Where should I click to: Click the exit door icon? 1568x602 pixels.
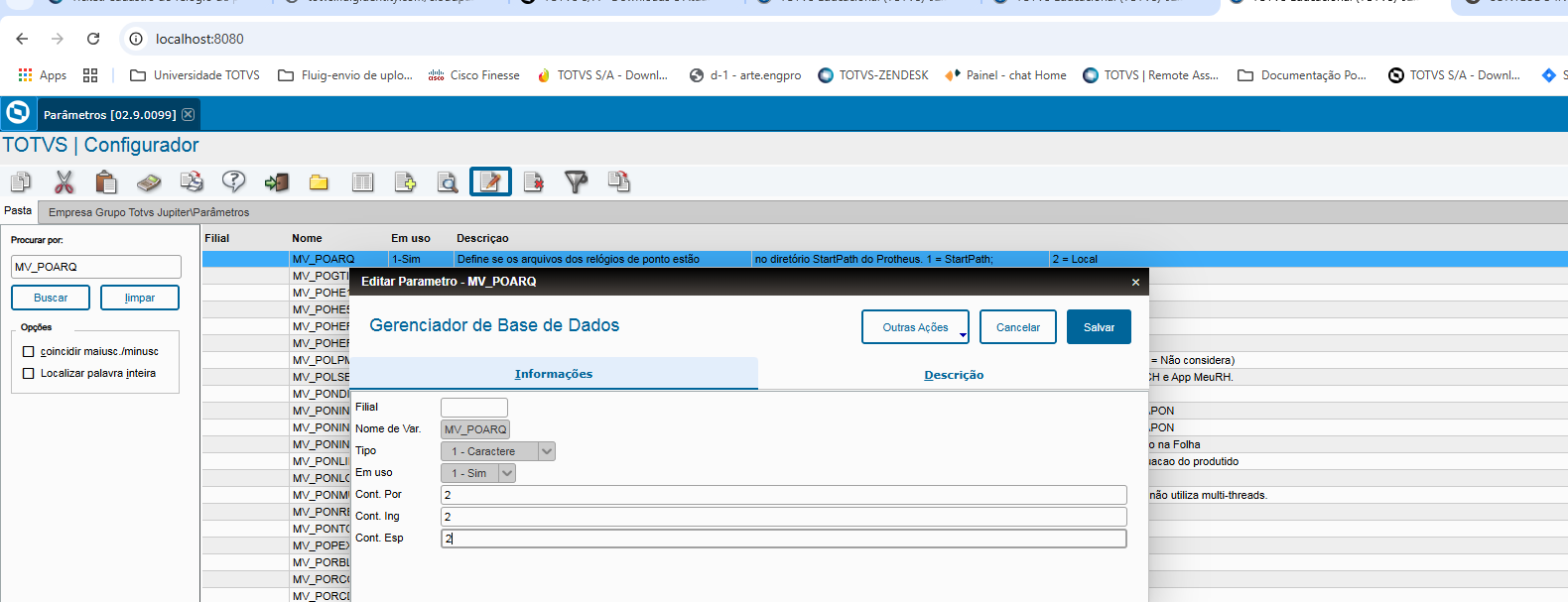coord(277,181)
